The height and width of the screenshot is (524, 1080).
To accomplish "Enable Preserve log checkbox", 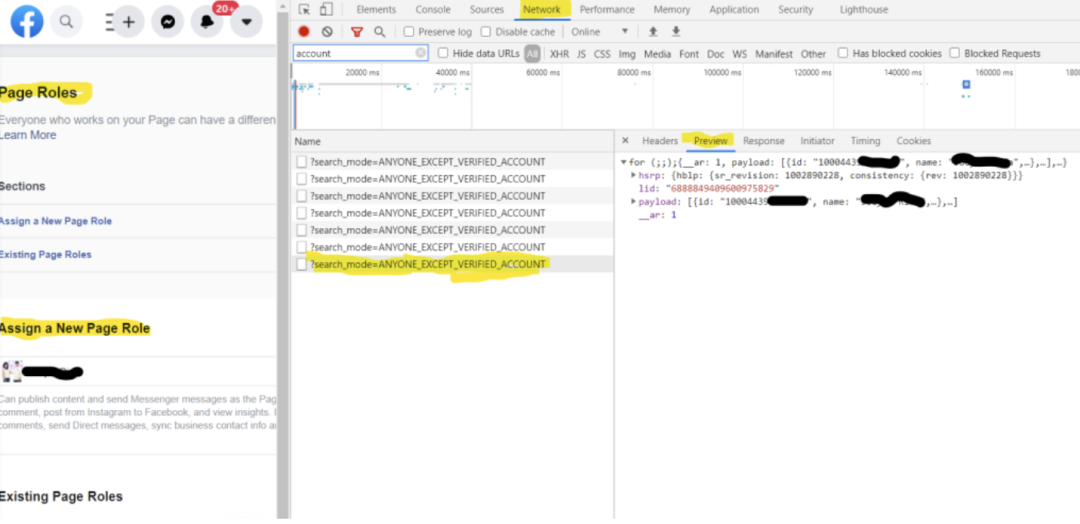I will click(409, 32).
